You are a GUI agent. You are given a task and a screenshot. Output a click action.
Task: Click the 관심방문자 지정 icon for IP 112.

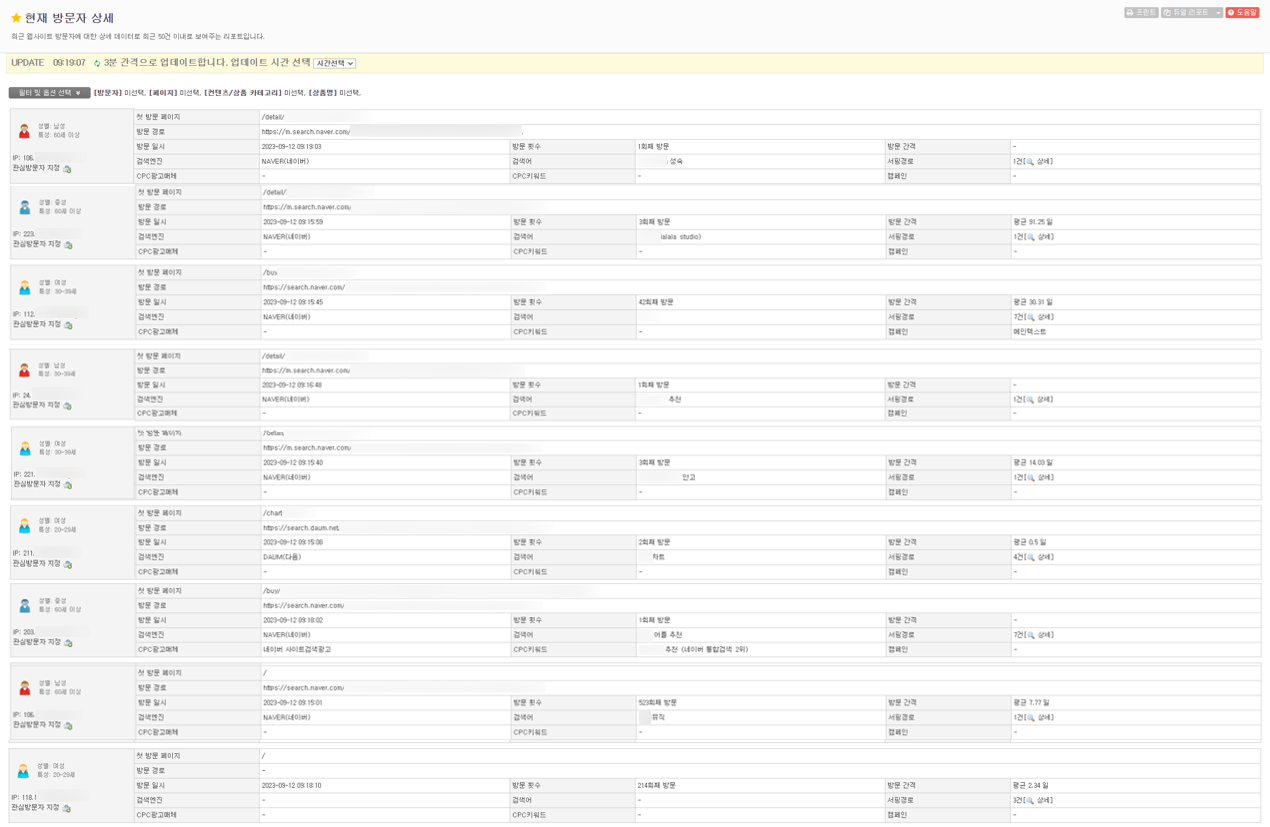[x=68, y=325]
